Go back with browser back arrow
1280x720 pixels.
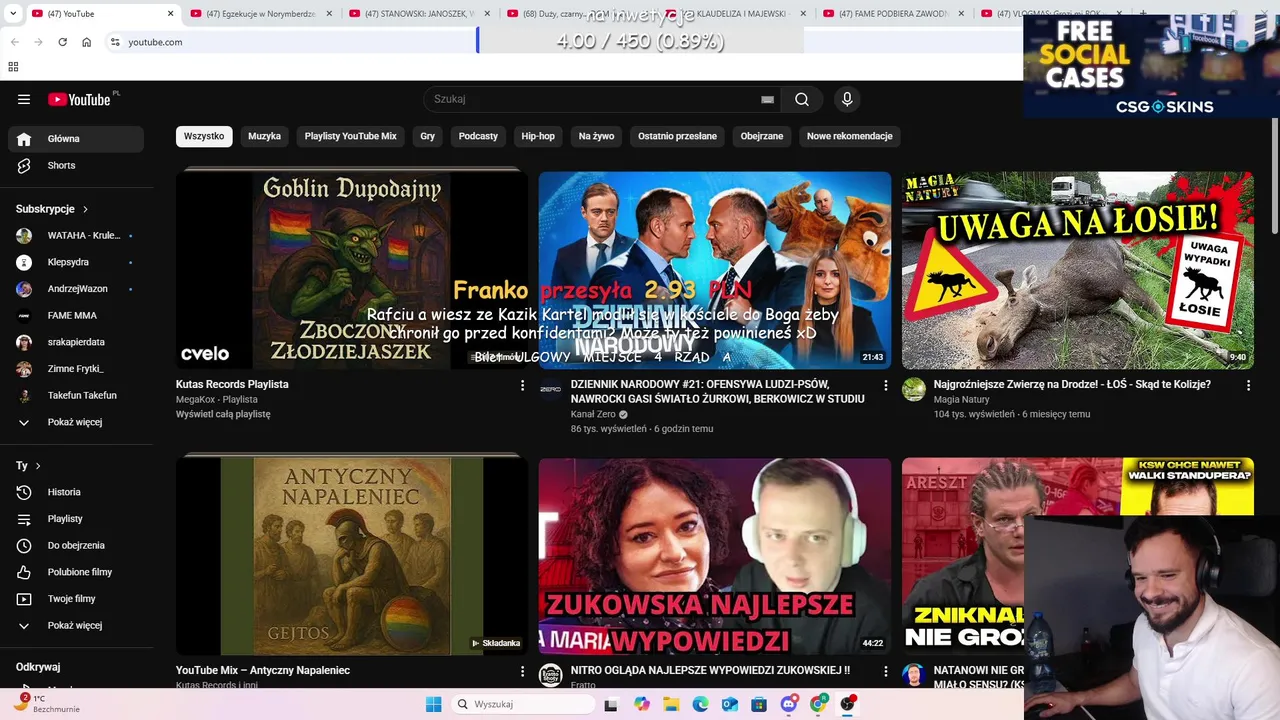[x=15, y=42]
